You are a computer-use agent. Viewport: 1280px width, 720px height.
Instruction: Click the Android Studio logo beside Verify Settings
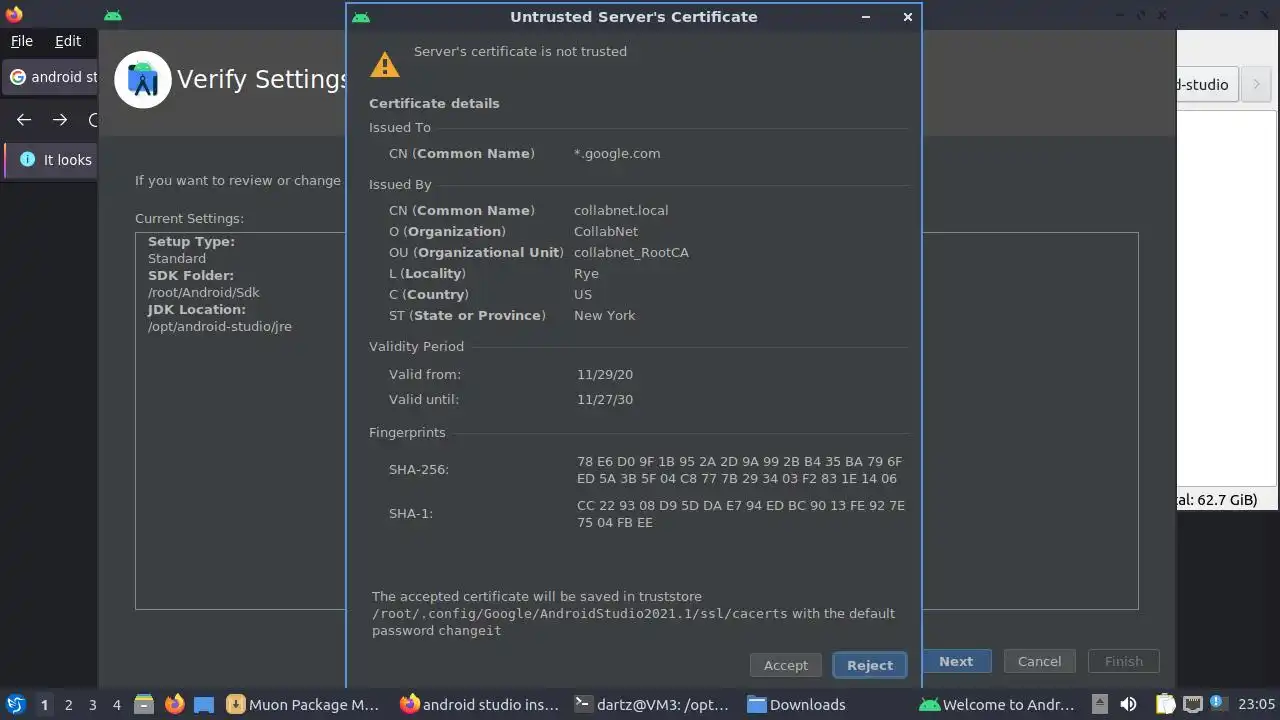click(142, 79)
